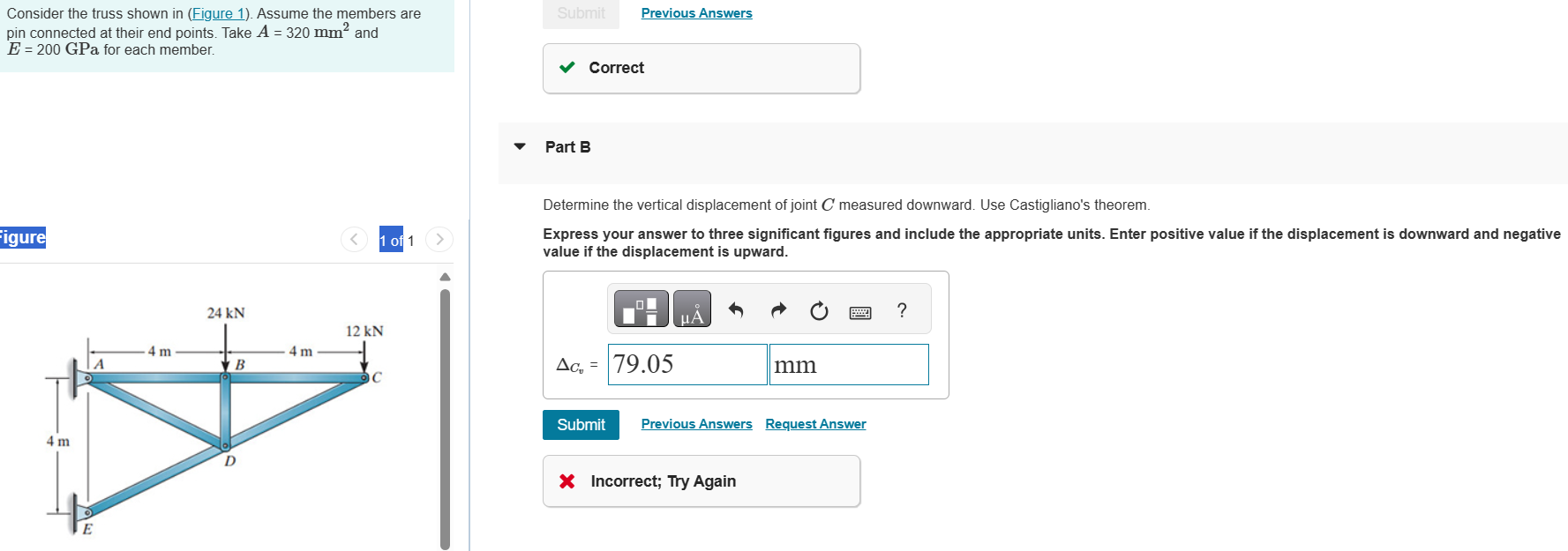
Task: Select the mm units input field
Action: (849, 364)
